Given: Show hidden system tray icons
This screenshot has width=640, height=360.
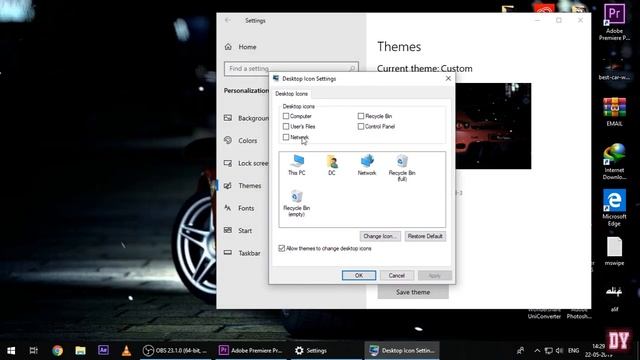Looking at the screenshot, I should pos(537,351).
